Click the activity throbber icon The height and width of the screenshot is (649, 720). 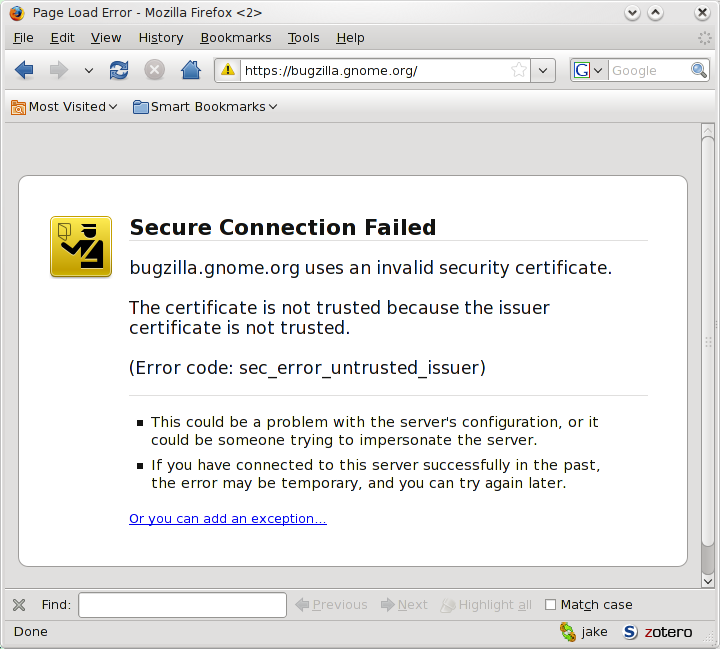click(x=704, y=38)
